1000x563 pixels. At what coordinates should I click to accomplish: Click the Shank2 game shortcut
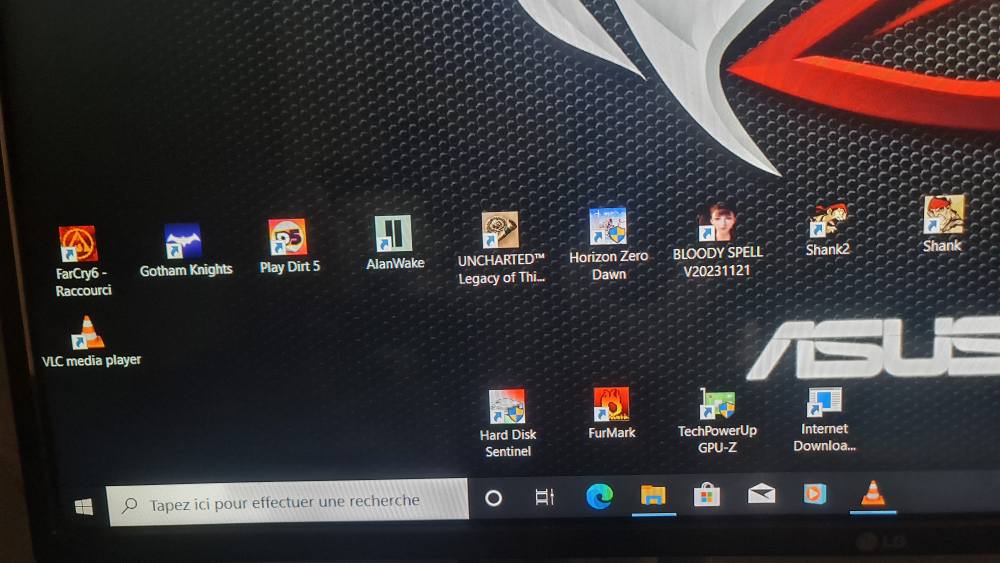828,219
